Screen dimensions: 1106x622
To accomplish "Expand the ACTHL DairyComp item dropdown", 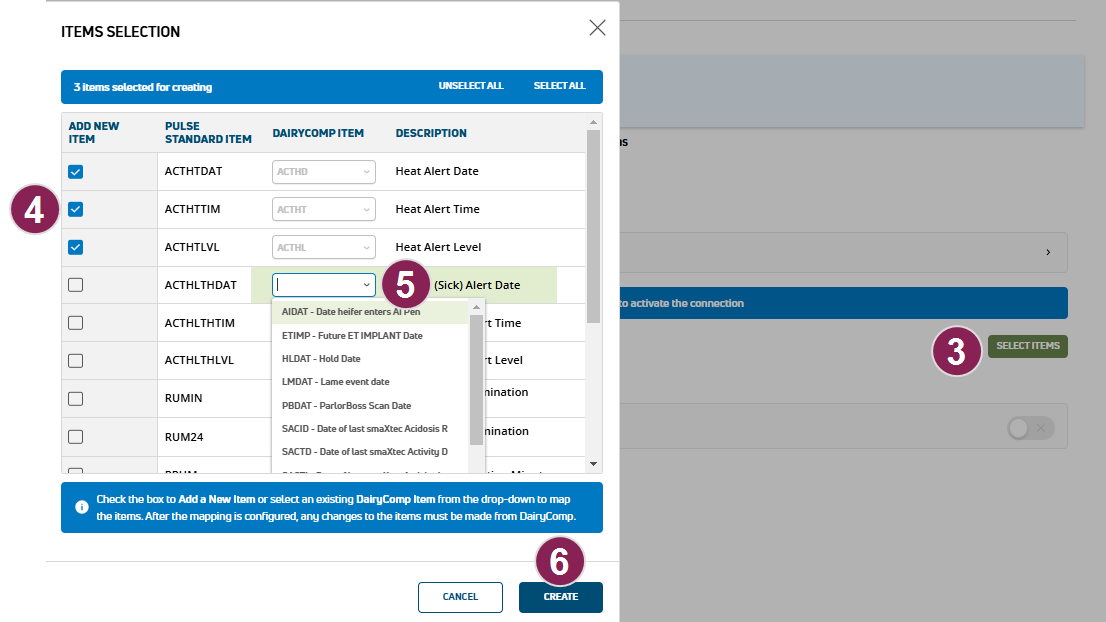I will click(323, 248).
